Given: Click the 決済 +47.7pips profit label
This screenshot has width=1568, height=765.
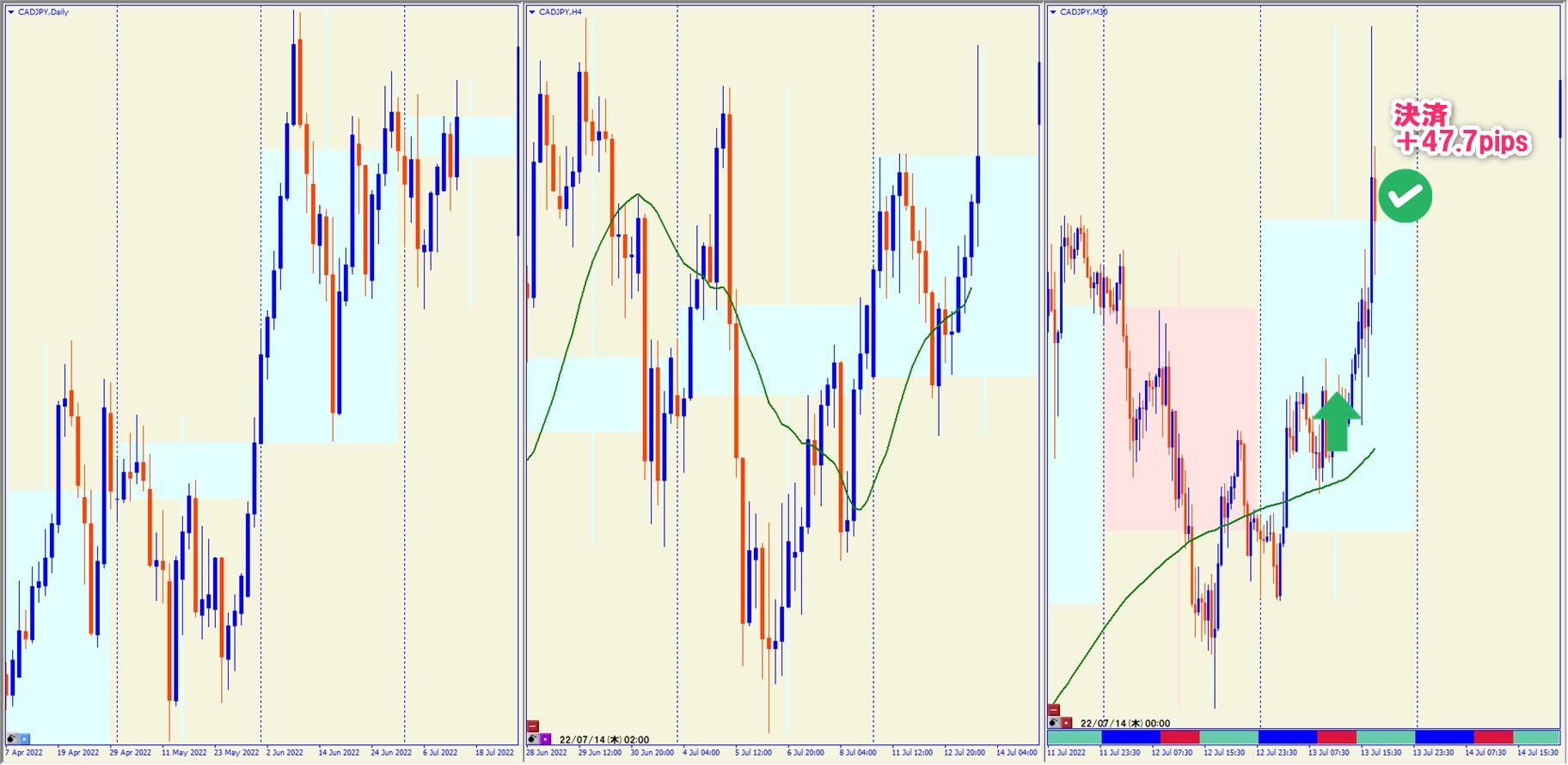Looking at the screenshot, I should (x=1461, y=129).
